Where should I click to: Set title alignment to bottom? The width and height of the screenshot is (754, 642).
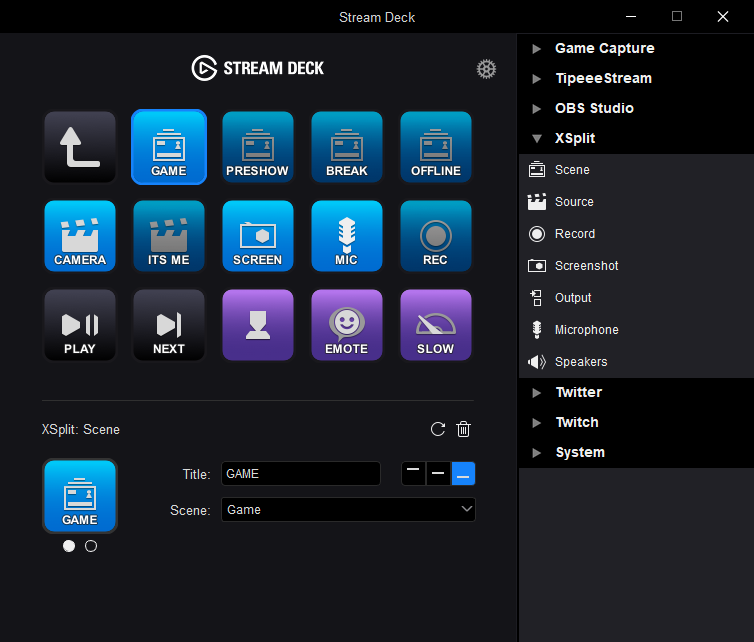(463, 474)
